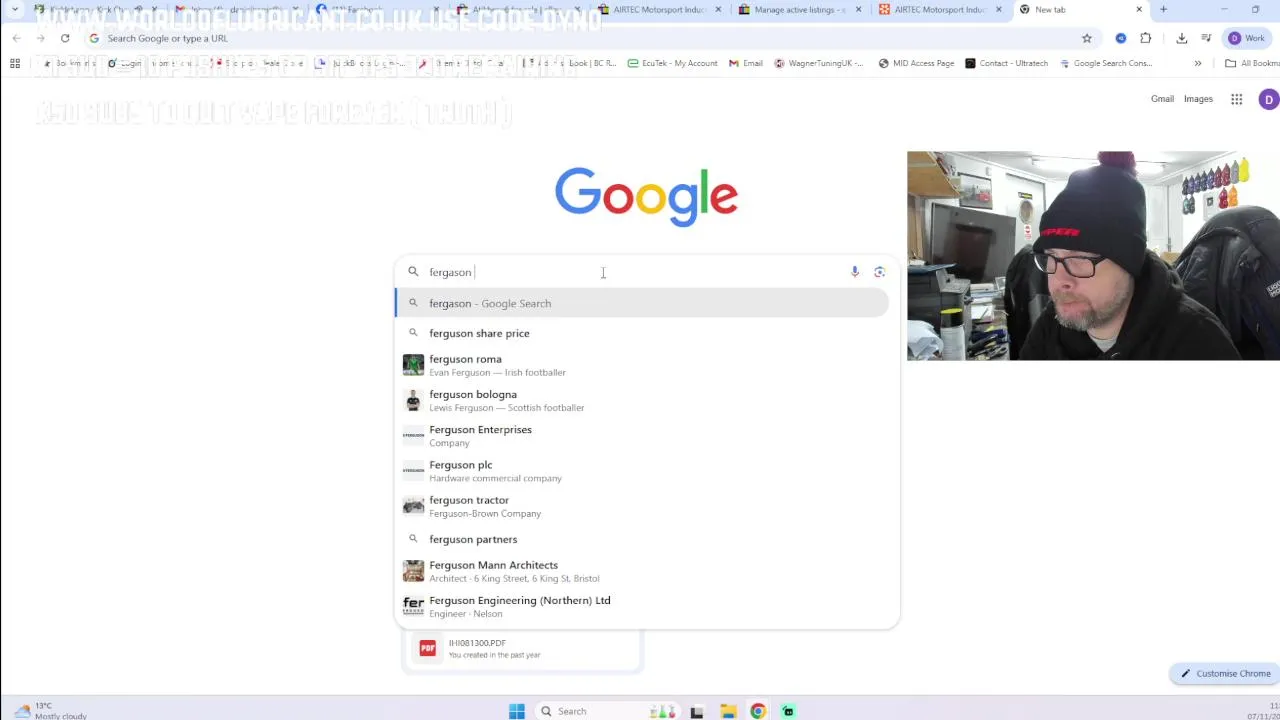Select 'ferguson roma' suggestion
The image size is (1280, 720).
642,365
